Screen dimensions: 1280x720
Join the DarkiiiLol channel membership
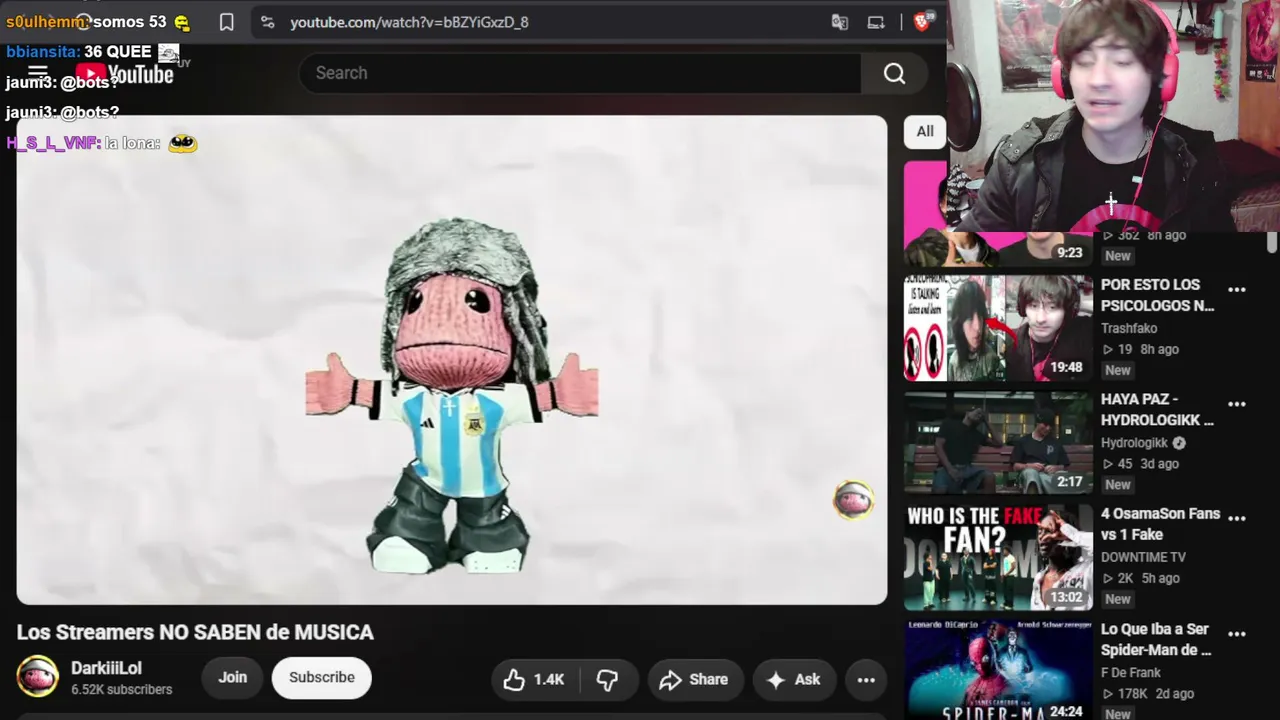point(233,677)
